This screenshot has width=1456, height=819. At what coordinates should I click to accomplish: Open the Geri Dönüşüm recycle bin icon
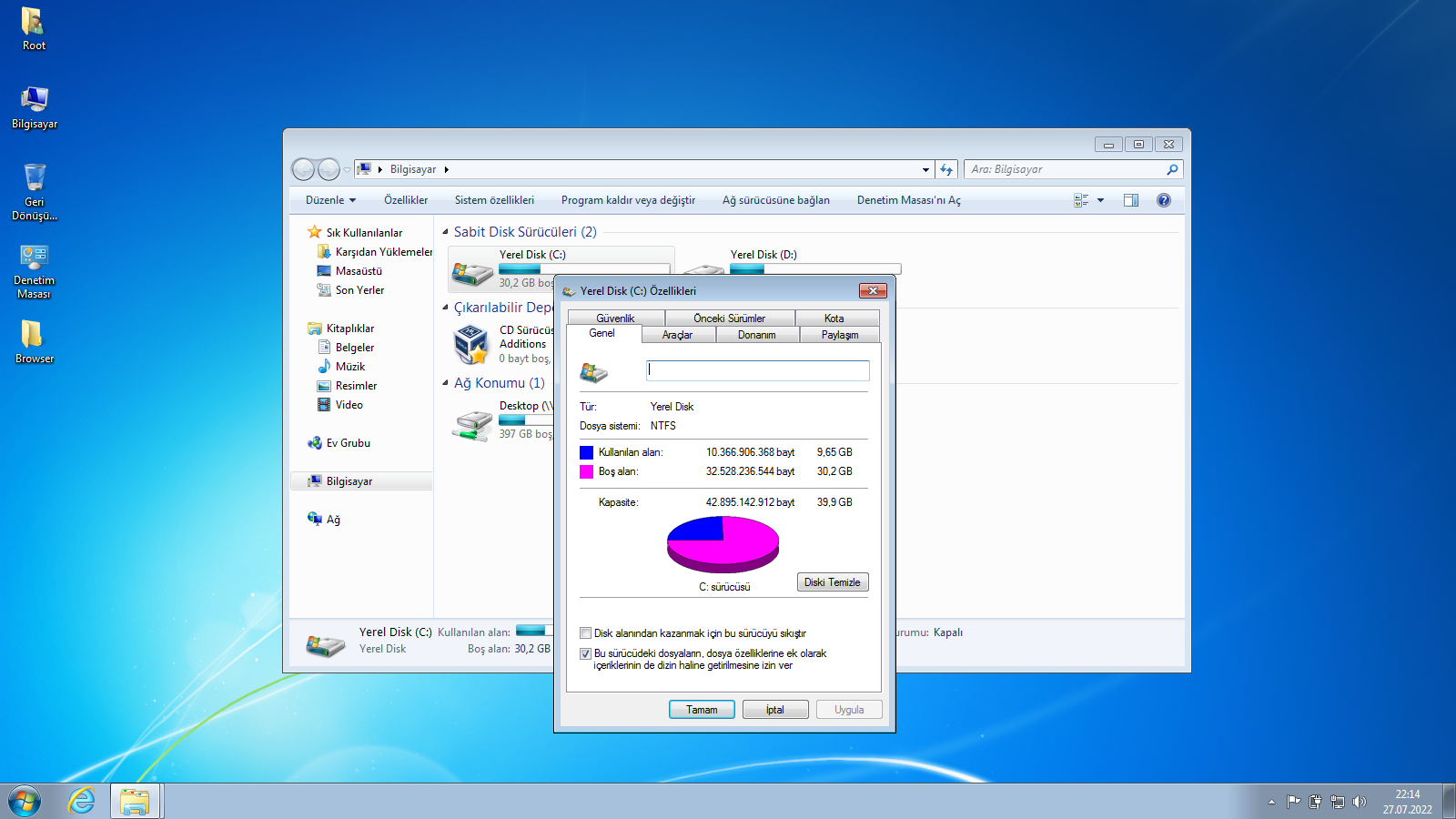click(x=35, y=178)
